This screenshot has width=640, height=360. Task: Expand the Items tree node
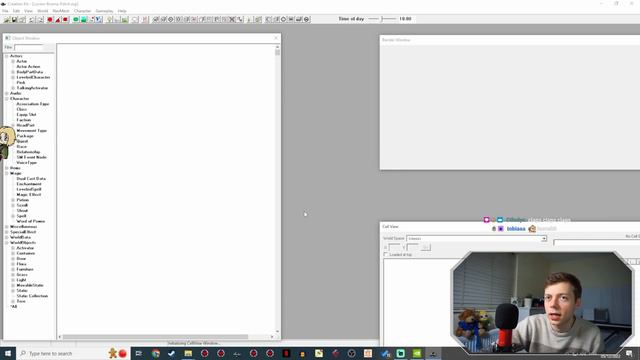pyautogui.click(x=7, y=168)
